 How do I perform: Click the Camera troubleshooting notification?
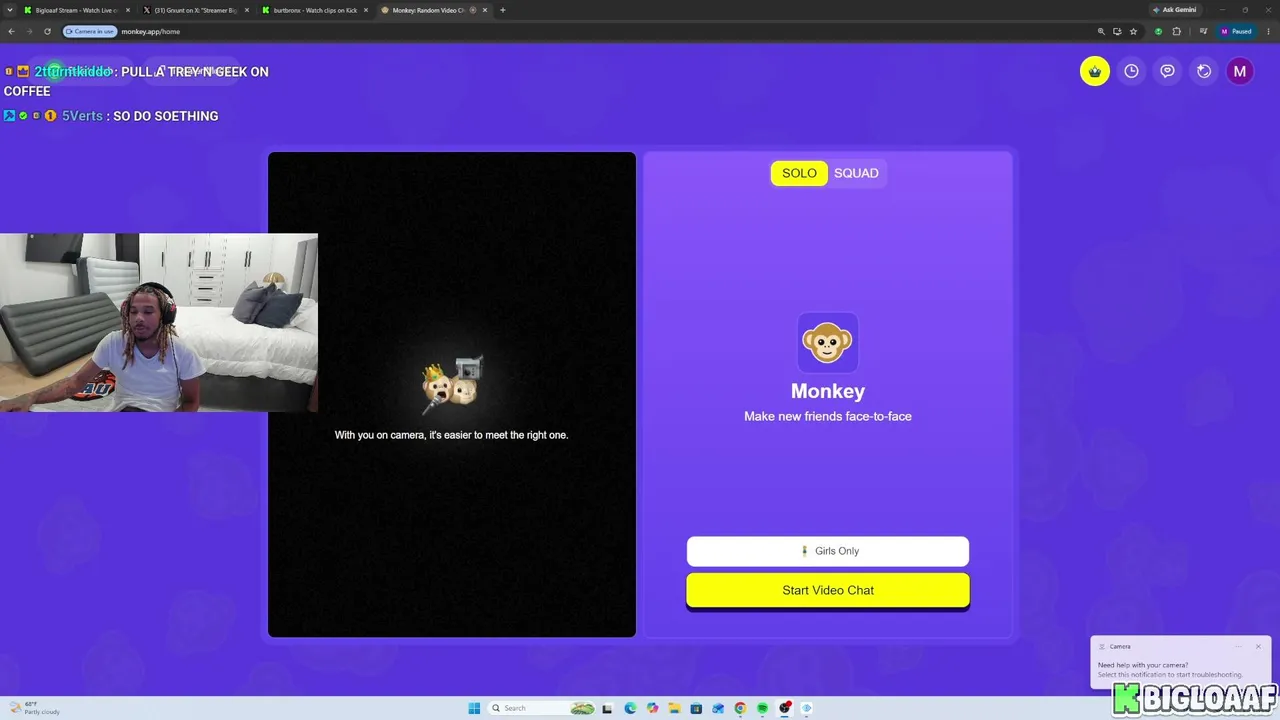pos(1180,662)
